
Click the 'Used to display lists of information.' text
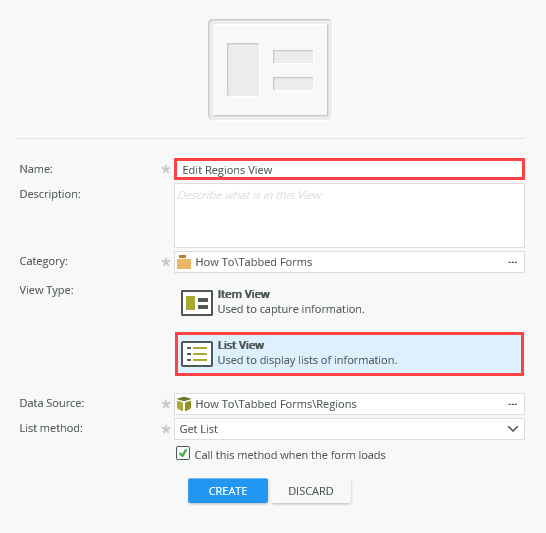pyautogui.click(x=307, y=360)
